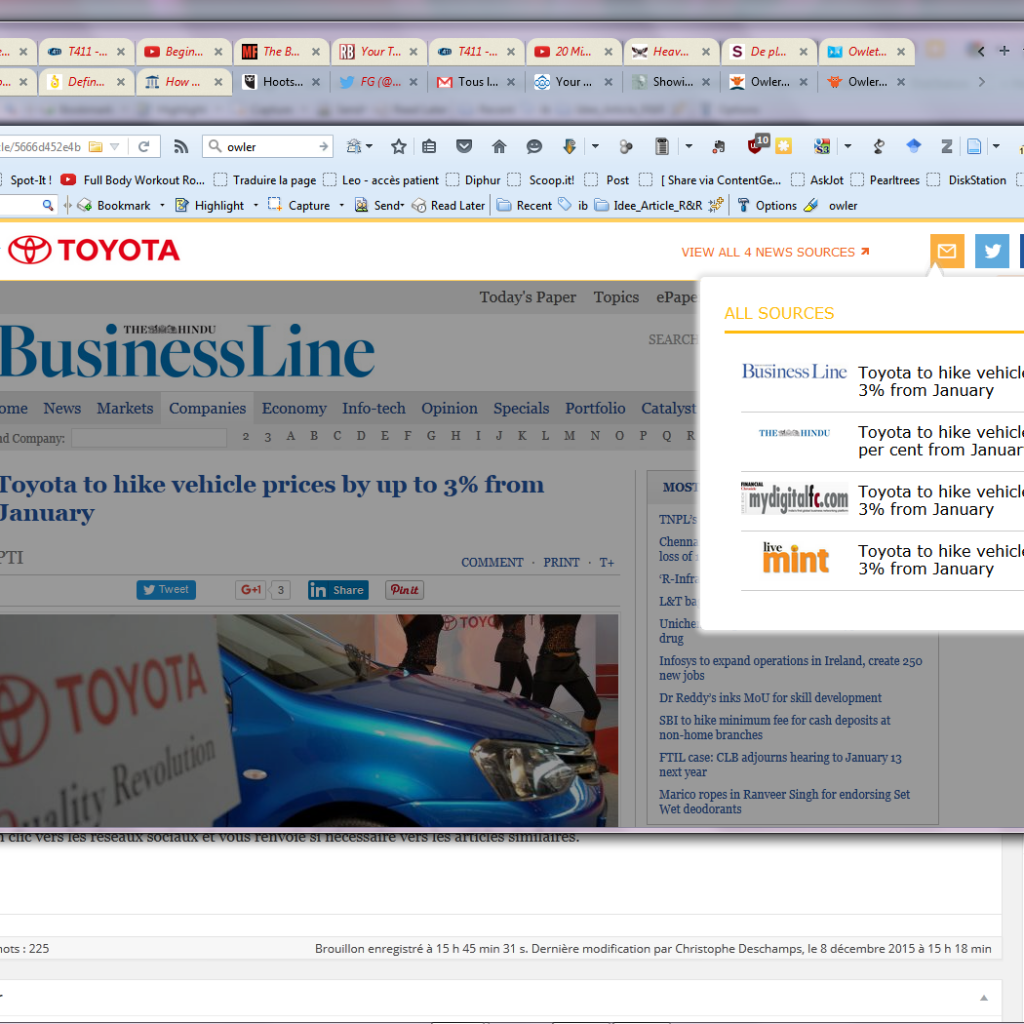1024x1024 pixels.
Task: Open the orange email alert icon
Action: tap(947, 251)
